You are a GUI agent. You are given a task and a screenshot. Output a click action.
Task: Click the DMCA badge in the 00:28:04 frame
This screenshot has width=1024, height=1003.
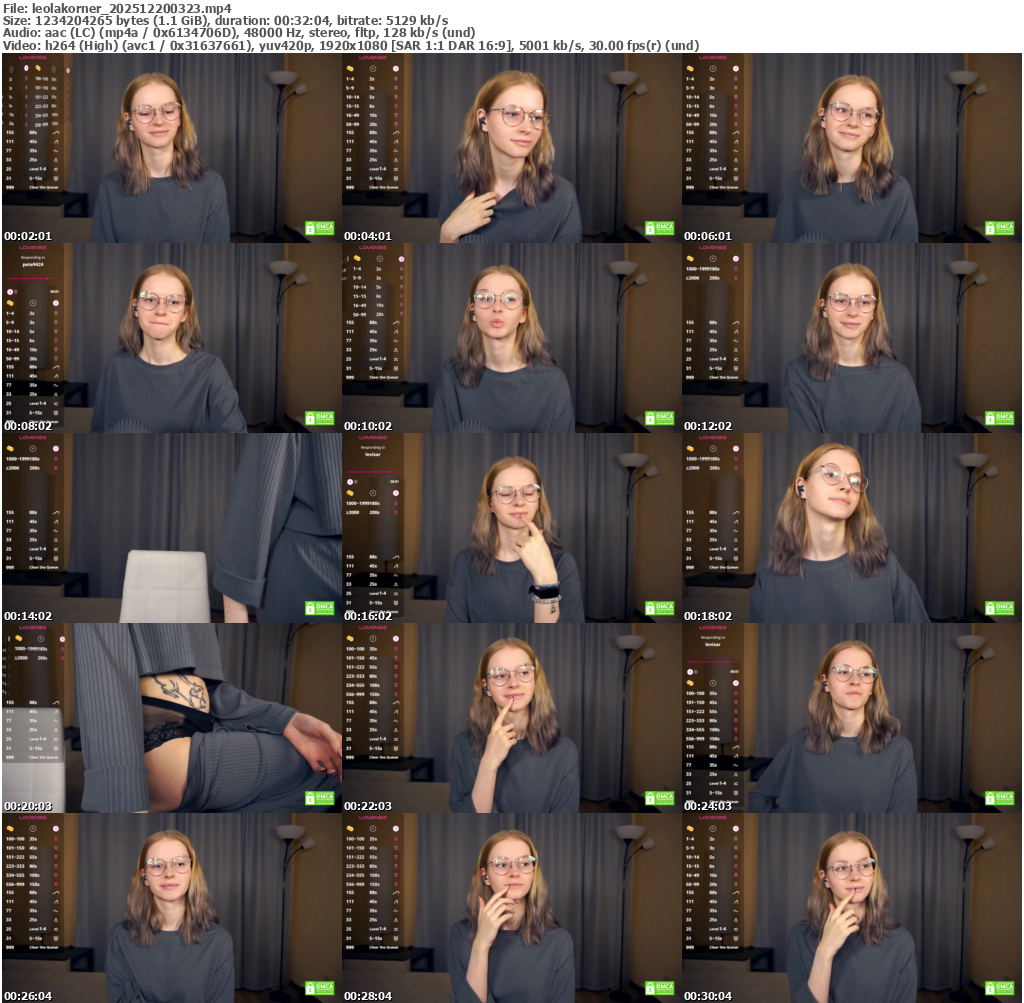[660, 988]
